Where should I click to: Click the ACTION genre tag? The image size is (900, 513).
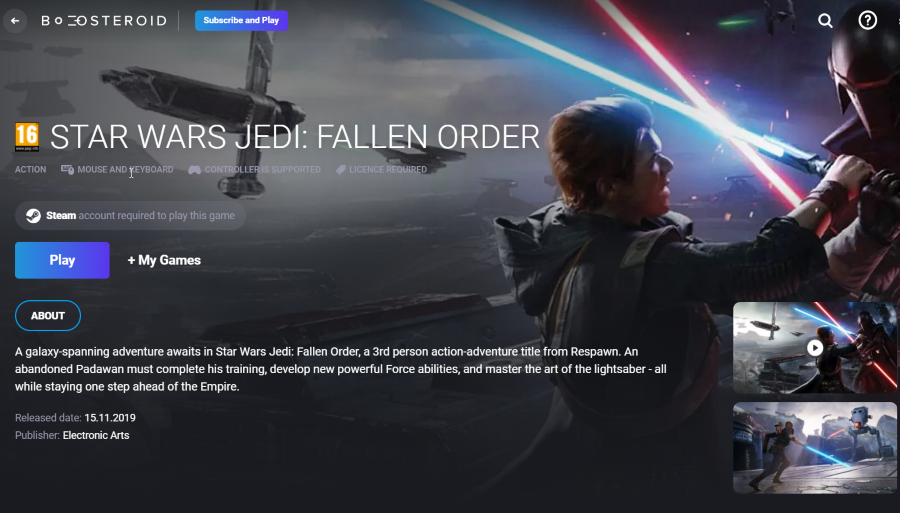pos(30,169)
